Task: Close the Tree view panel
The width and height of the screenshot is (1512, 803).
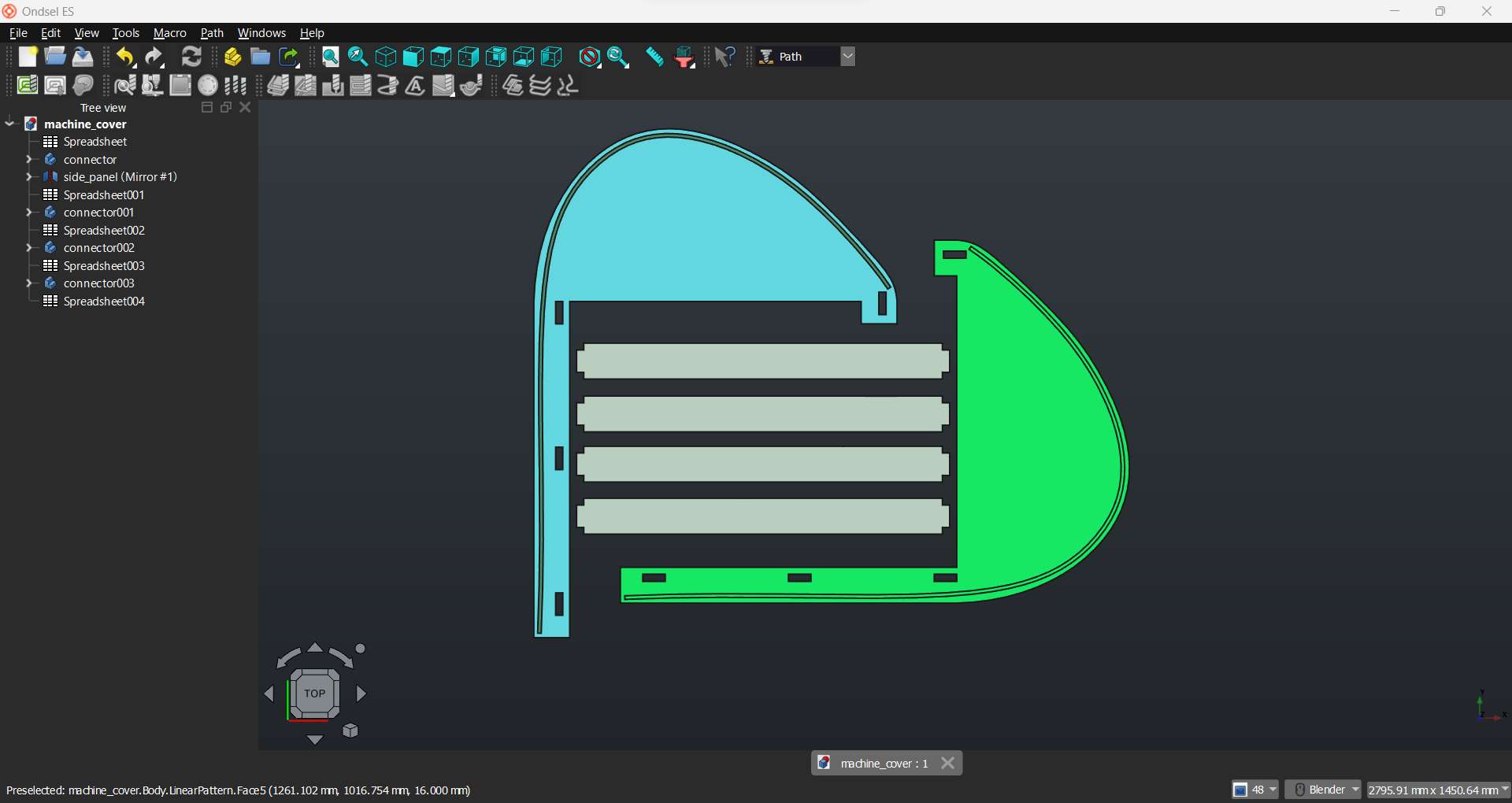Action: tap(246, 108)
